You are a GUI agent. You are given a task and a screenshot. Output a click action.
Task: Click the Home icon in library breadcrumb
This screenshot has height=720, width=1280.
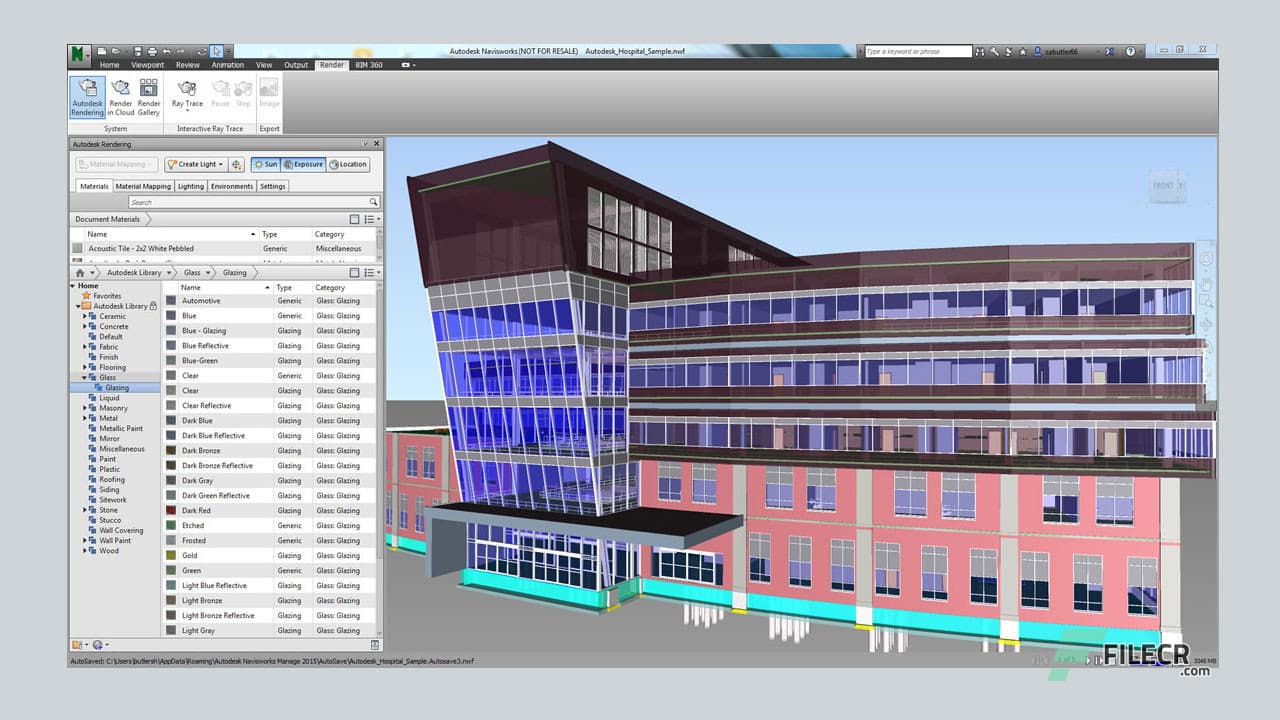point(80,272)
